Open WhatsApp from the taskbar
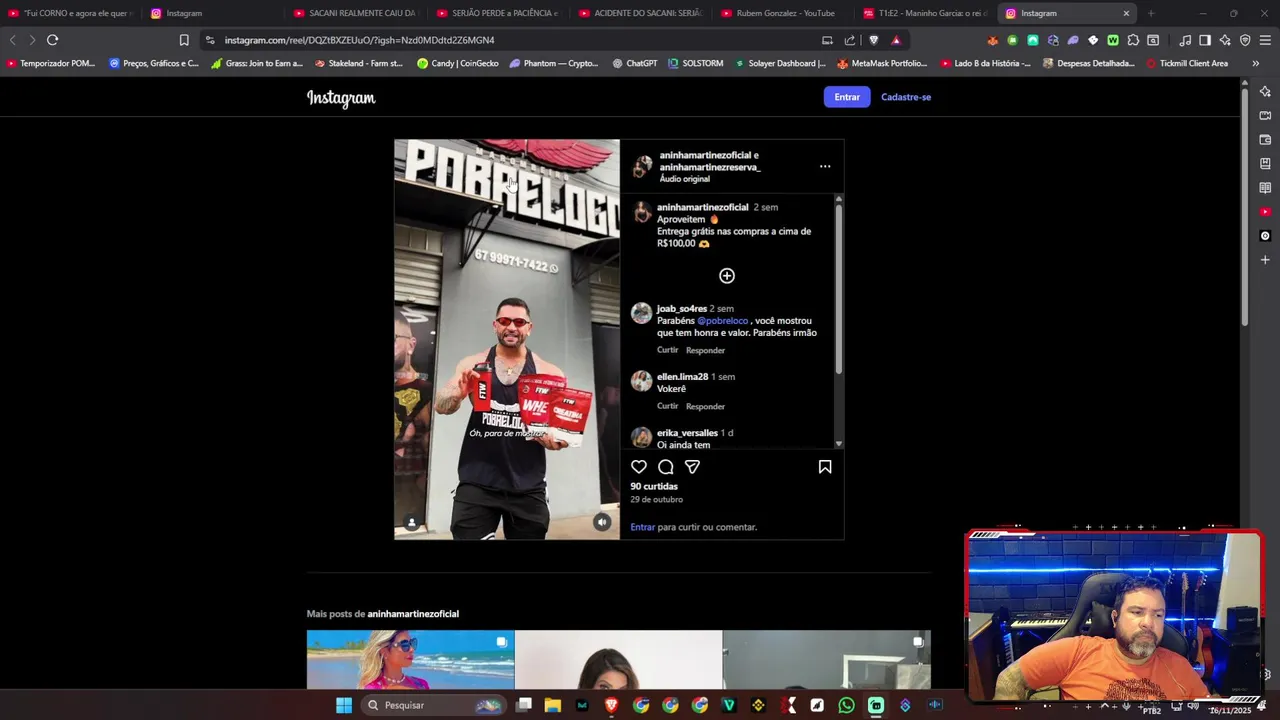 pyautogui.click(x=847, y=705)
